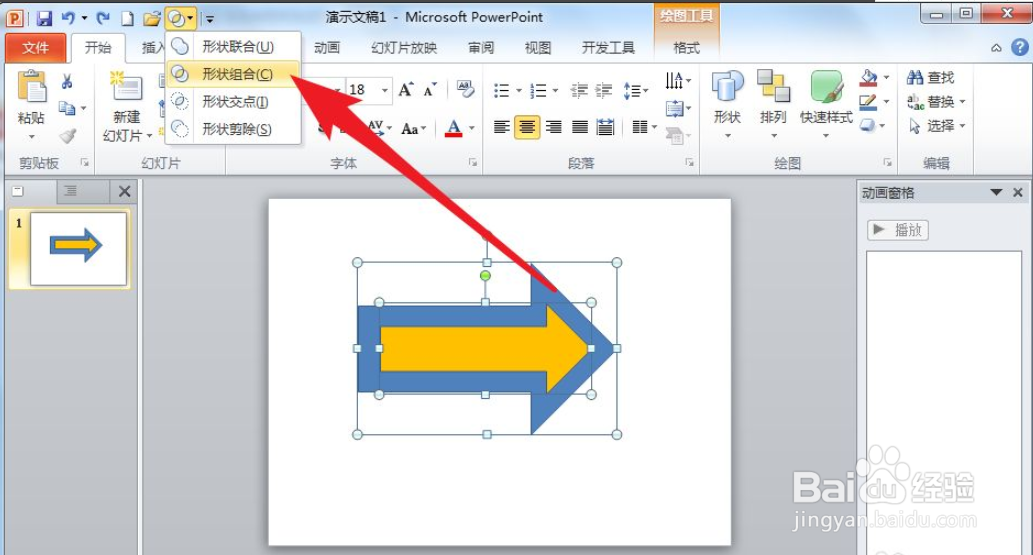The width and height of the screenshot is (1033, 555).
Task: Open the 快速样式 quick styles gallery
Action: click(x=825, y=102)
